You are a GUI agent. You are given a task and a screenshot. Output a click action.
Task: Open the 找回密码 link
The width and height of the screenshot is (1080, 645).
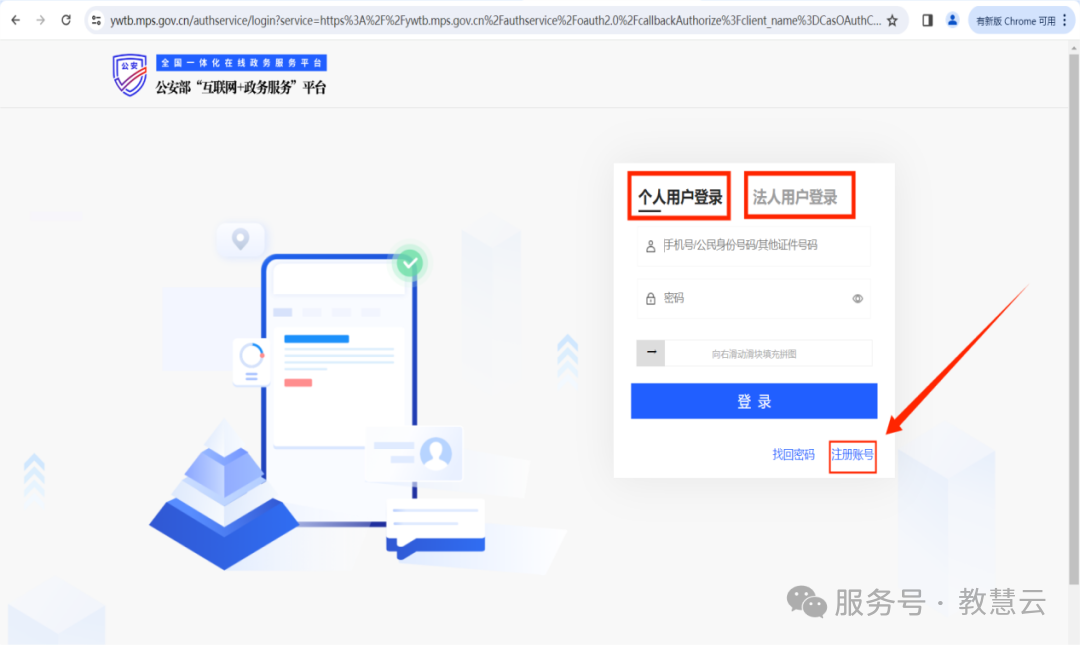[793, 455]
